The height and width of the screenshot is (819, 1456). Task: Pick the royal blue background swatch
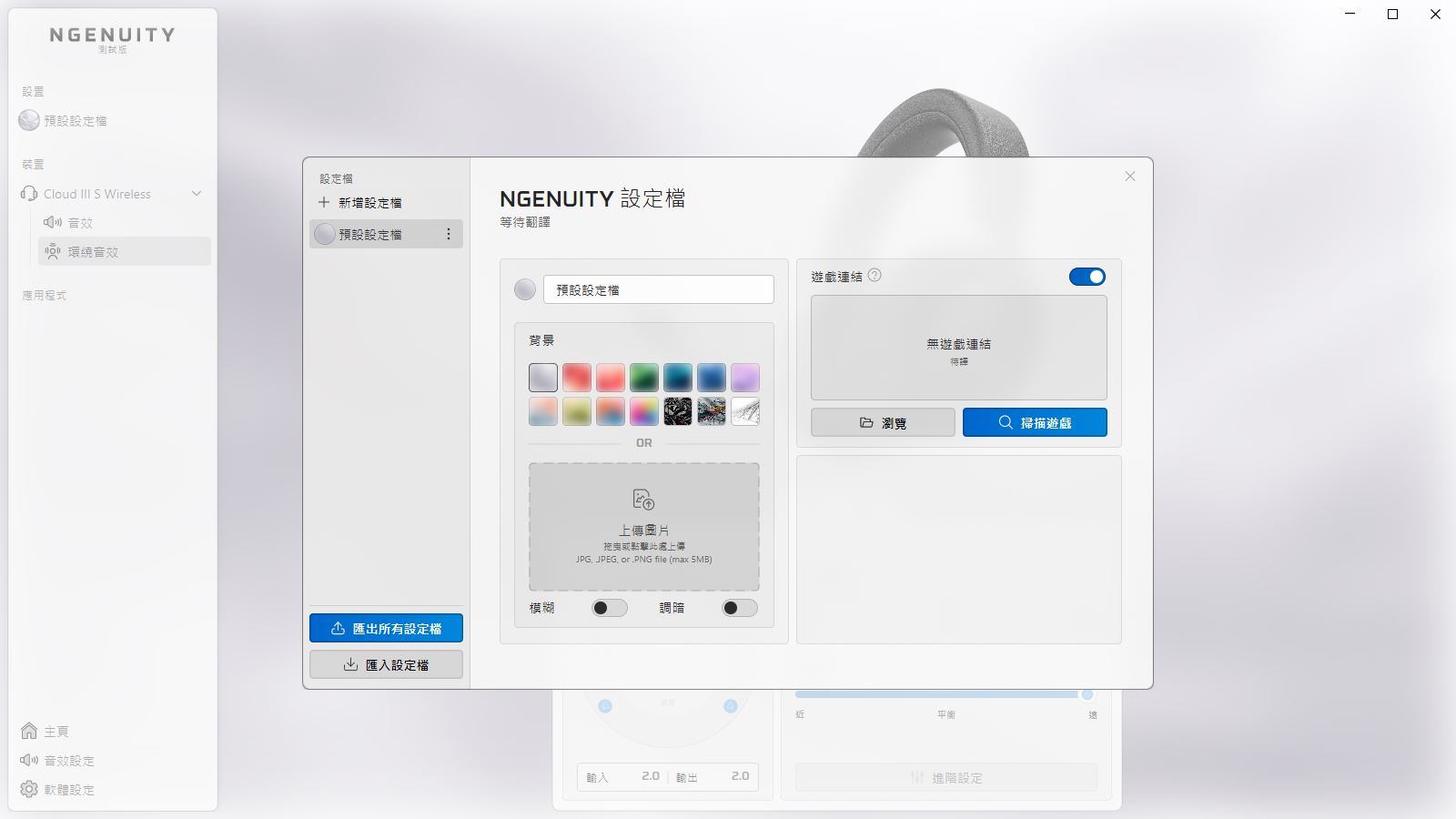pyautogui.click(x=712, y=377)
